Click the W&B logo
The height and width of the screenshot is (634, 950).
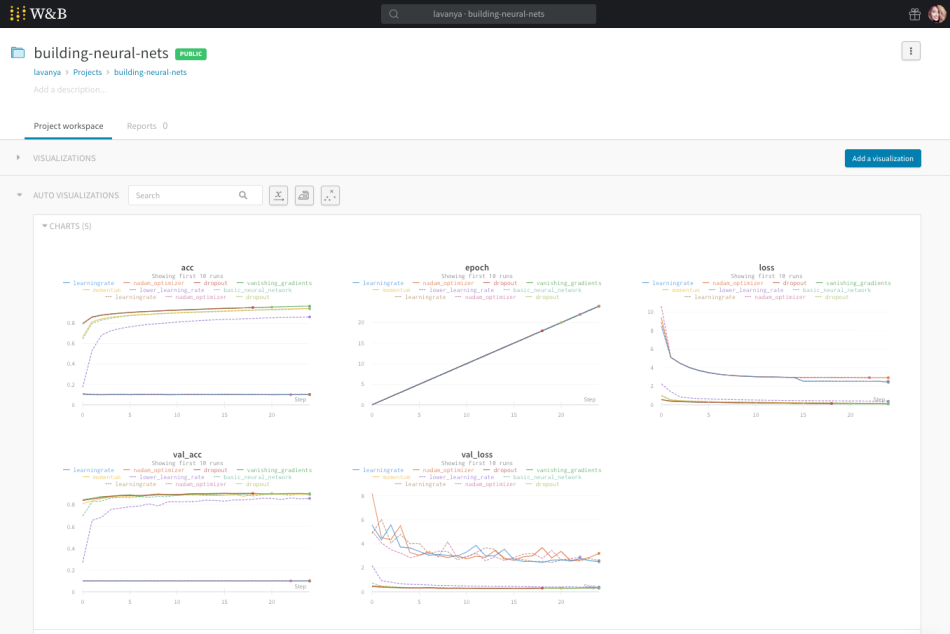pos(40,14)
